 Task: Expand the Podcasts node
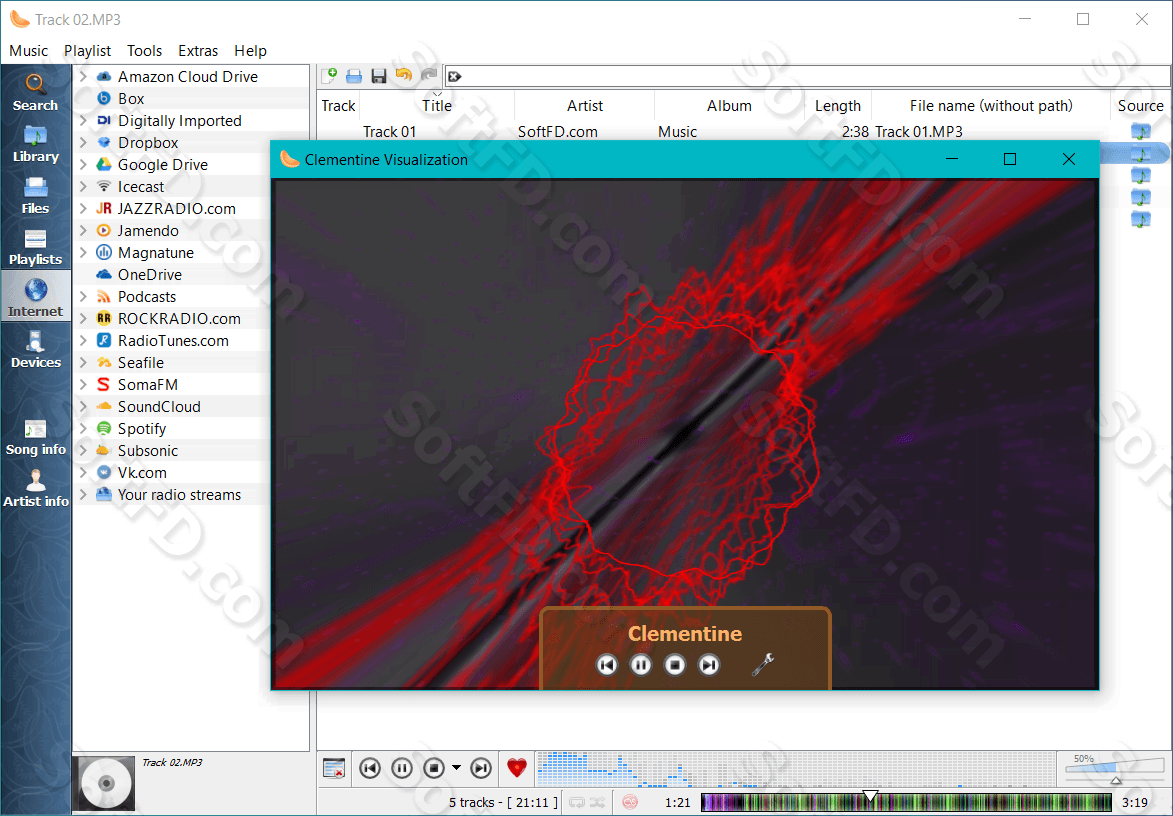pyautogui.click(x=84, y=296)
